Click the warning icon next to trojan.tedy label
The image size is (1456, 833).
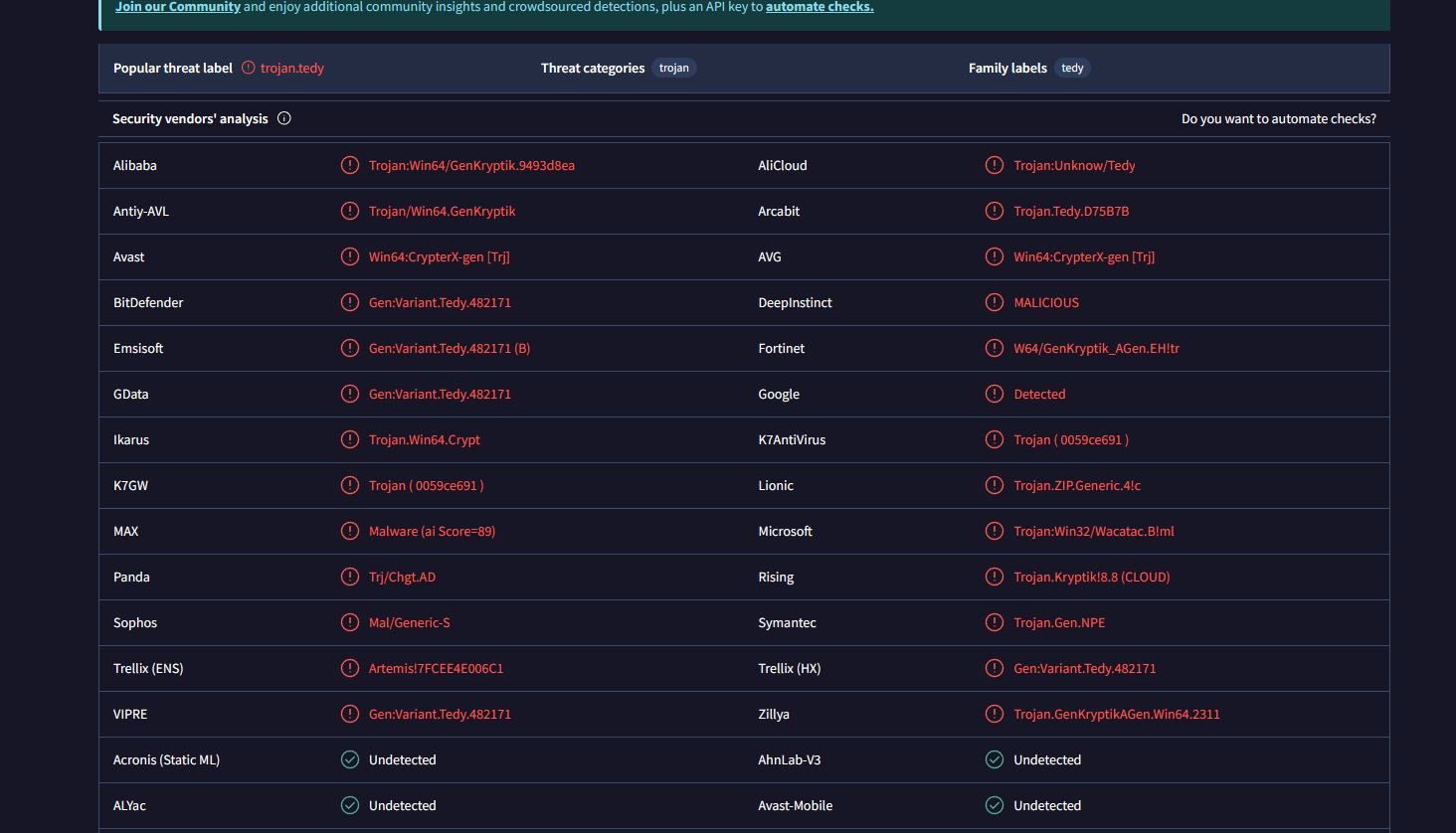(x=249, y=68)
